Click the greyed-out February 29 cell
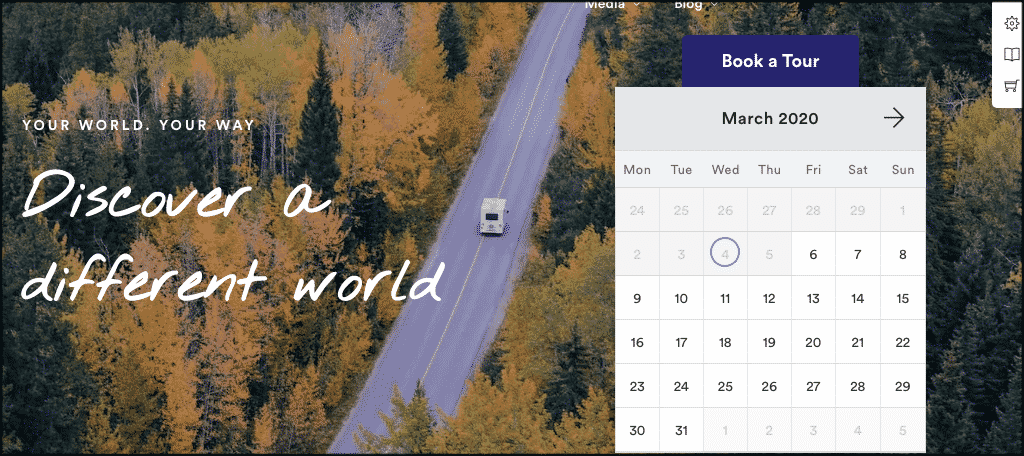Viewport: 1024px width, 456px height. [857, 210]
